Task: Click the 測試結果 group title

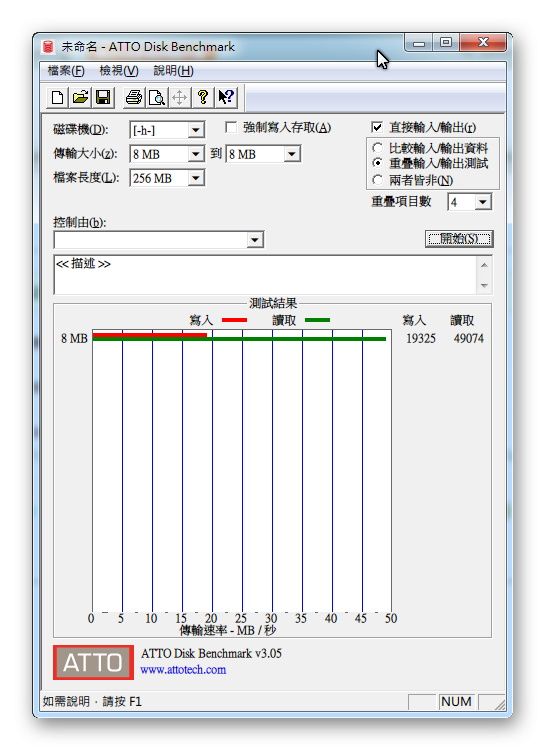Action: [273, 303]
